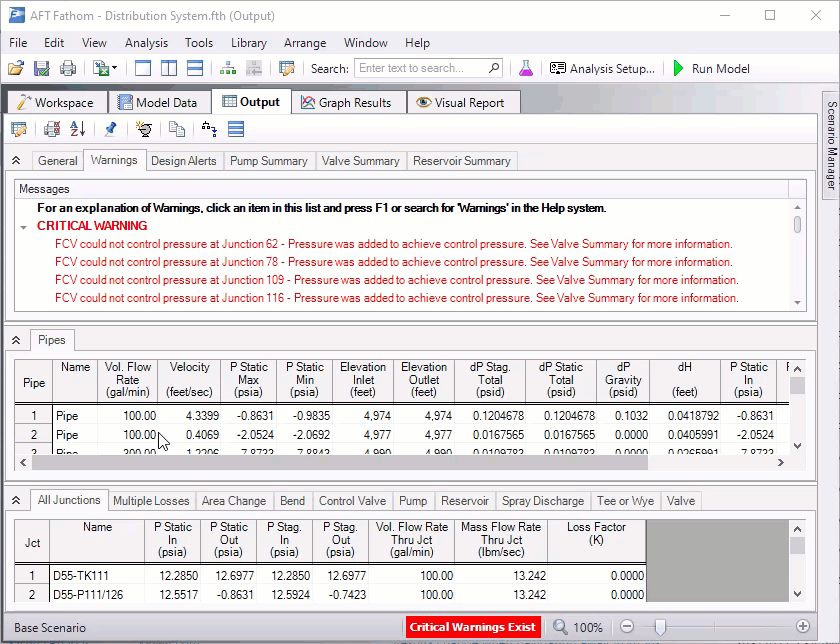840x644 pixels.
Task: Click the Print icon in main toolbar
Action: [x=68, y=69]
